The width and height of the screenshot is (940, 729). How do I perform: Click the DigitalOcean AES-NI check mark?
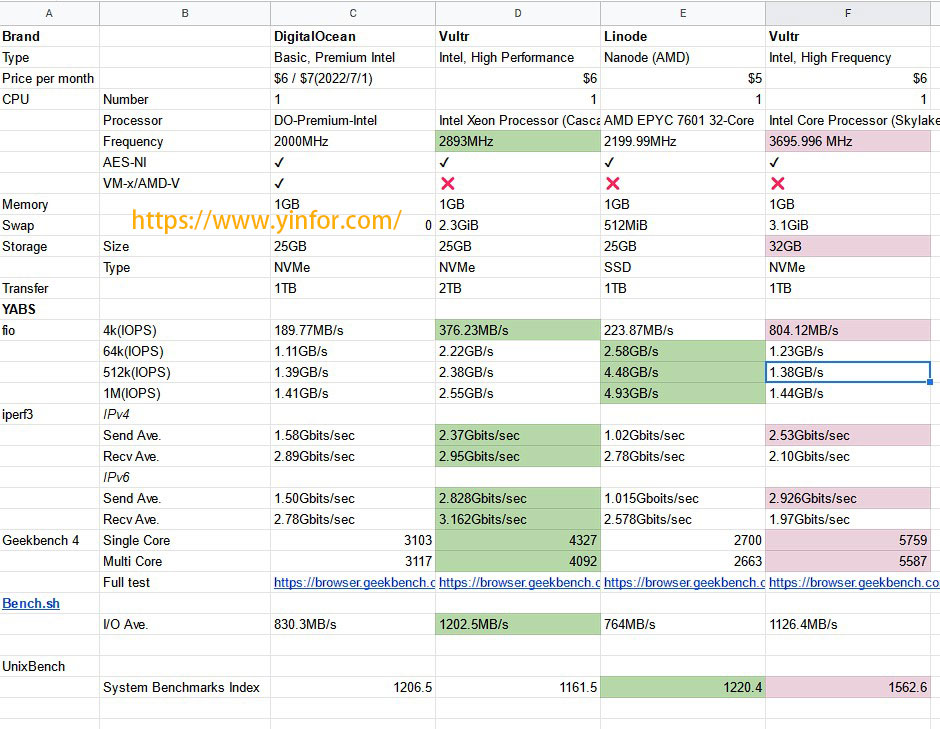tap(280, 162)
